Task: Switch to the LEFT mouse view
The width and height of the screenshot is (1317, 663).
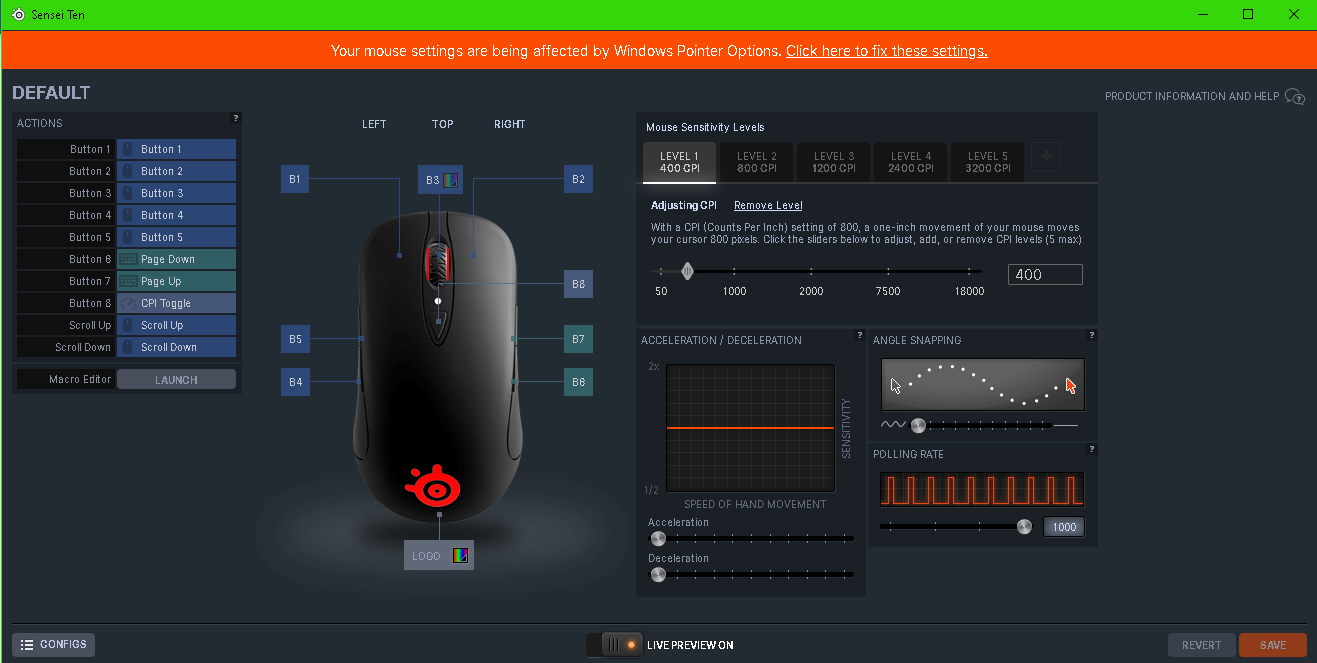Action: [x=374, y=124]
